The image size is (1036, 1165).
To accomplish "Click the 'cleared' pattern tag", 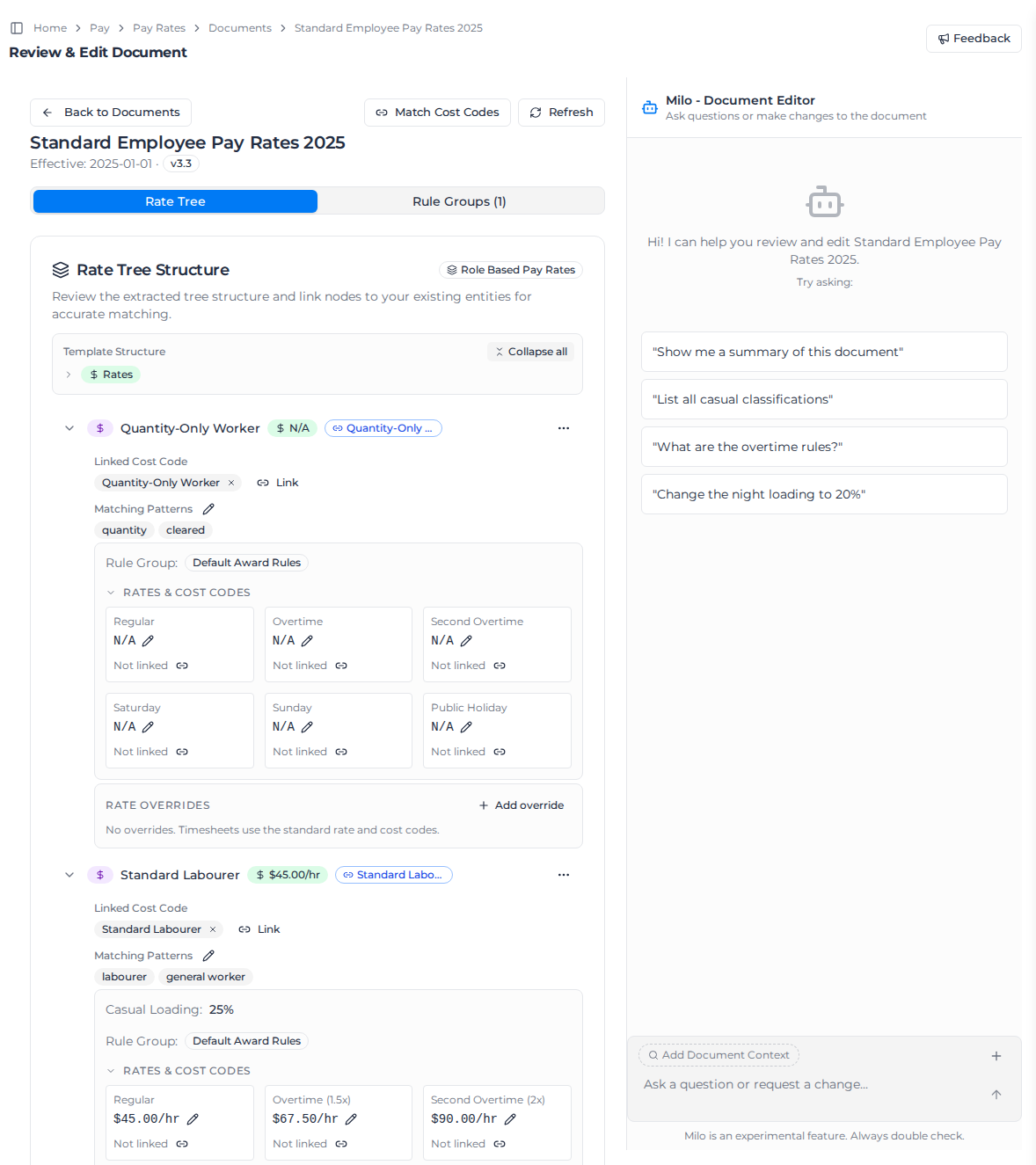I will [x=186, y=530].
